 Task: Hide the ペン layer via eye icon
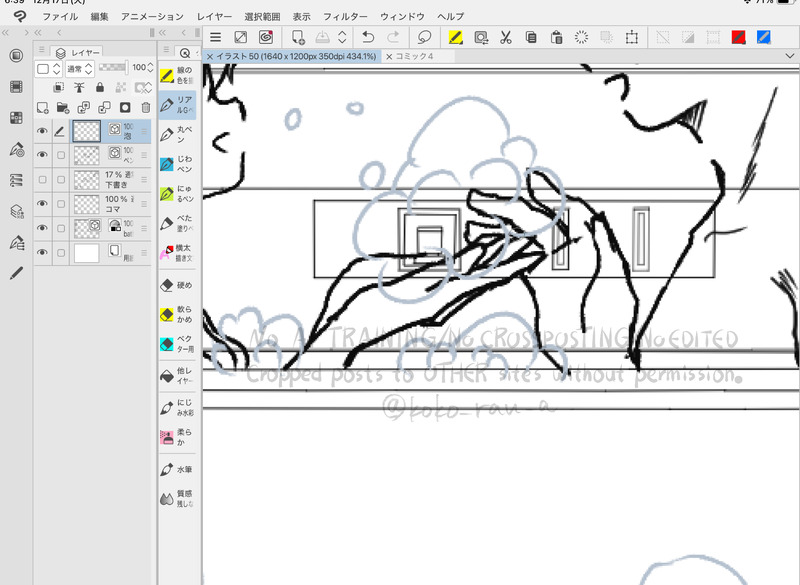pyautogui.click(x=42, y=155)
